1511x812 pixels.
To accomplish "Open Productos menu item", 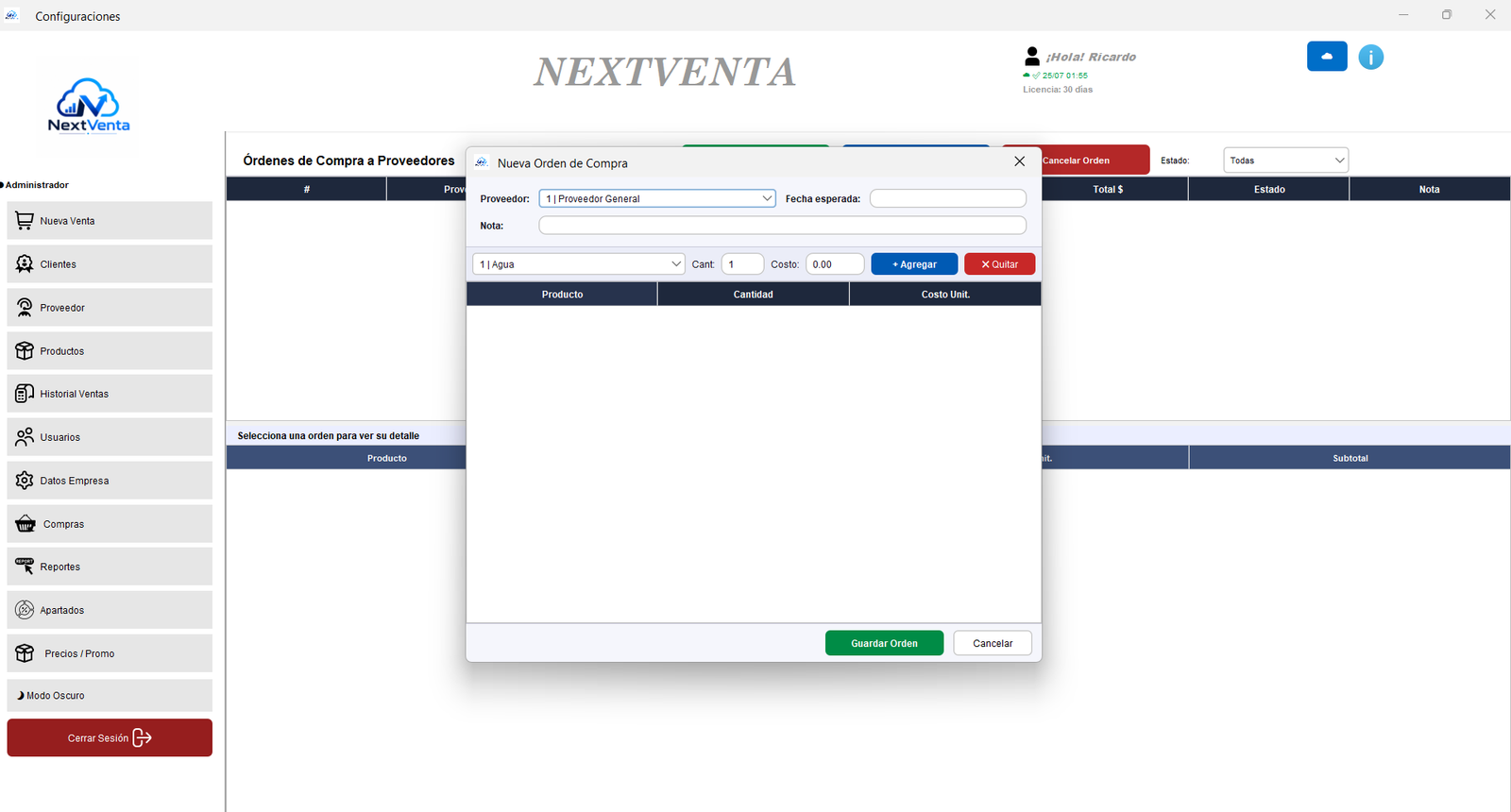I will (x=110, y=351).
